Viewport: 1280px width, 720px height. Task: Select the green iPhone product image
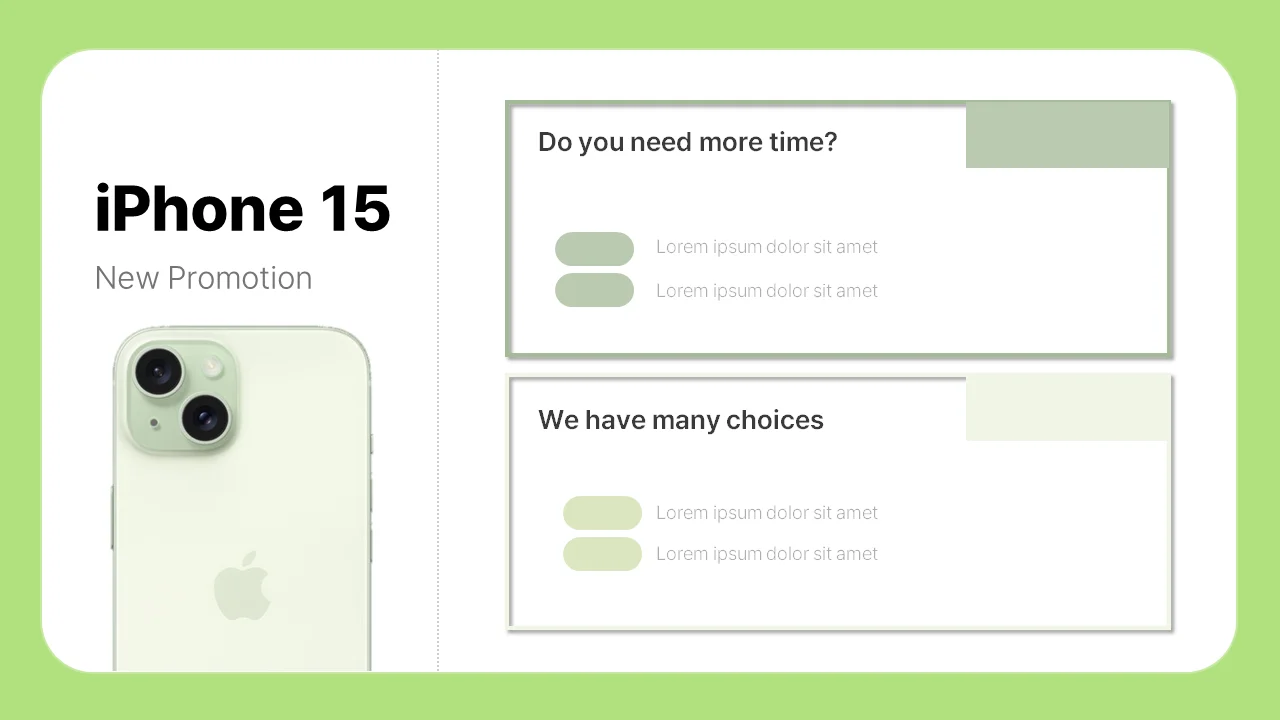(x=241, y=498)
